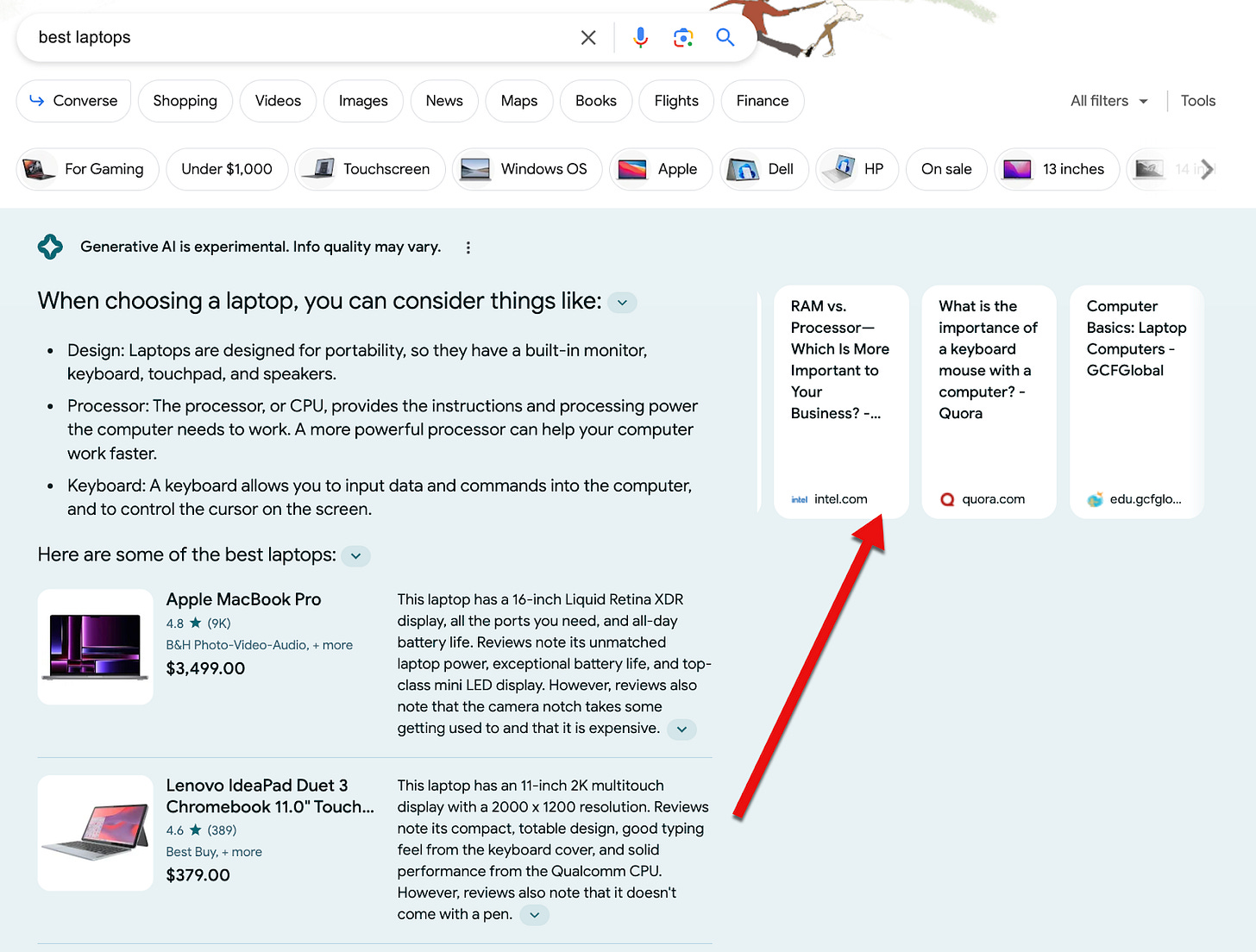This screenshot has width=1256, height=952.
Task: Open Lenovo IdeaPad Duet 3 Chromebook title
Action: (270, 796)
